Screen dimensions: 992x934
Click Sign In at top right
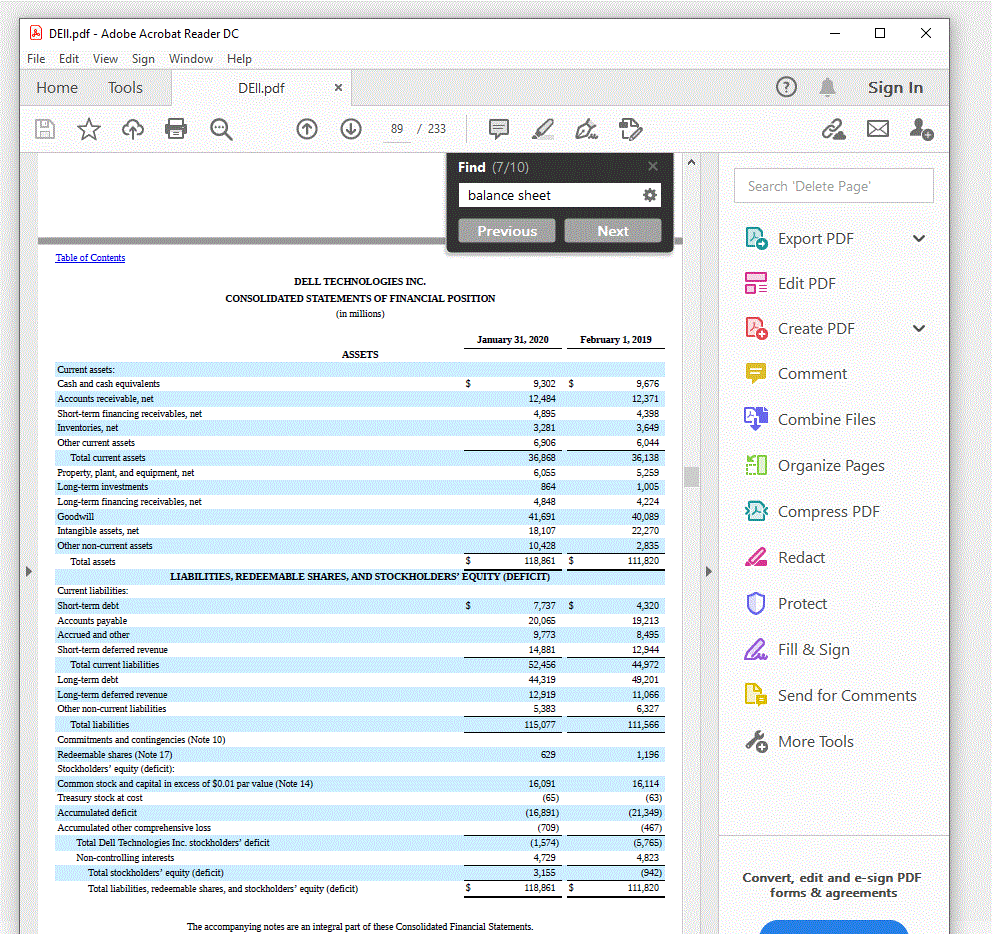[x=895, y=88]
